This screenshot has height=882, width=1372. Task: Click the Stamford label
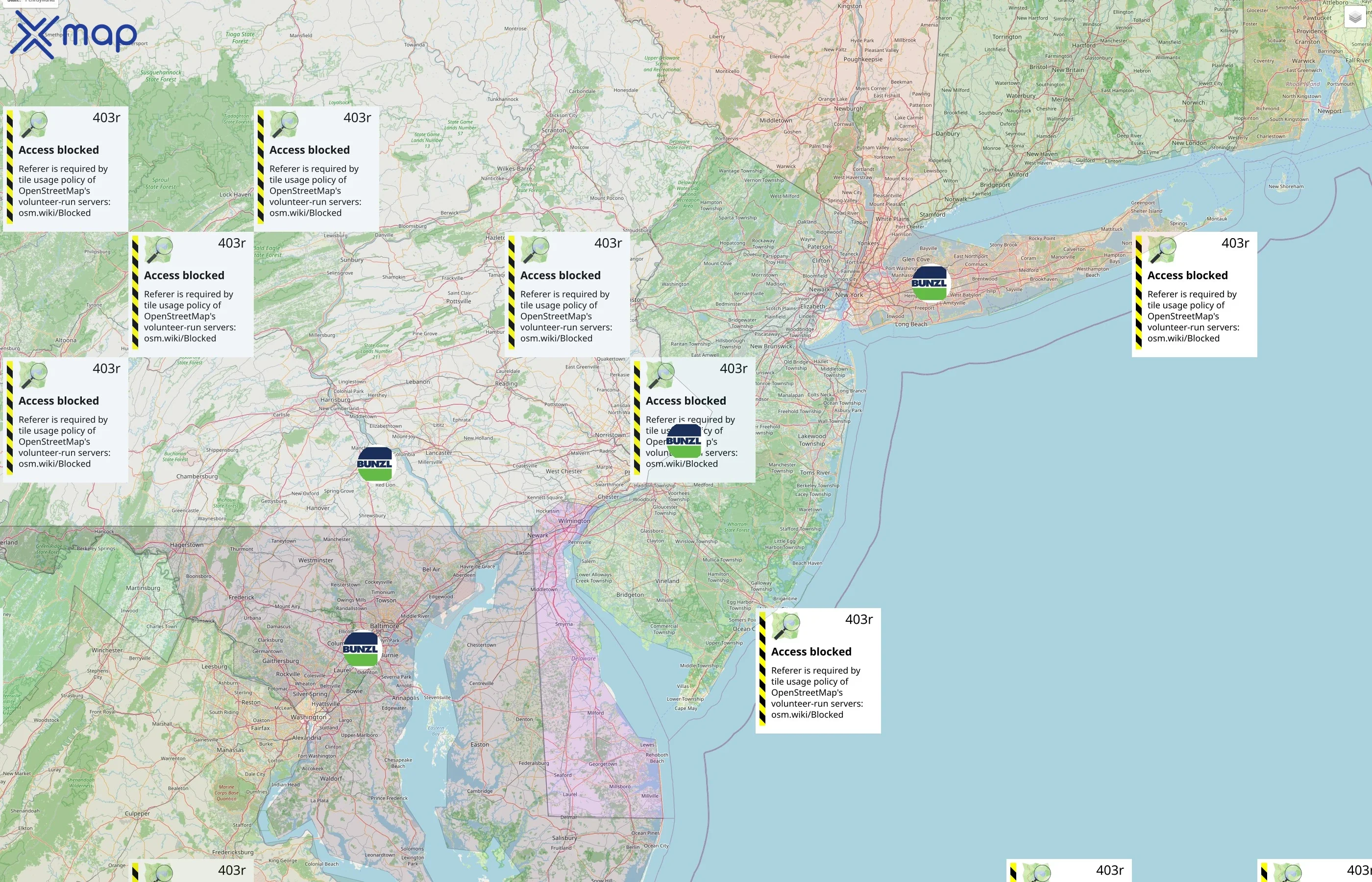pos(933,214)
